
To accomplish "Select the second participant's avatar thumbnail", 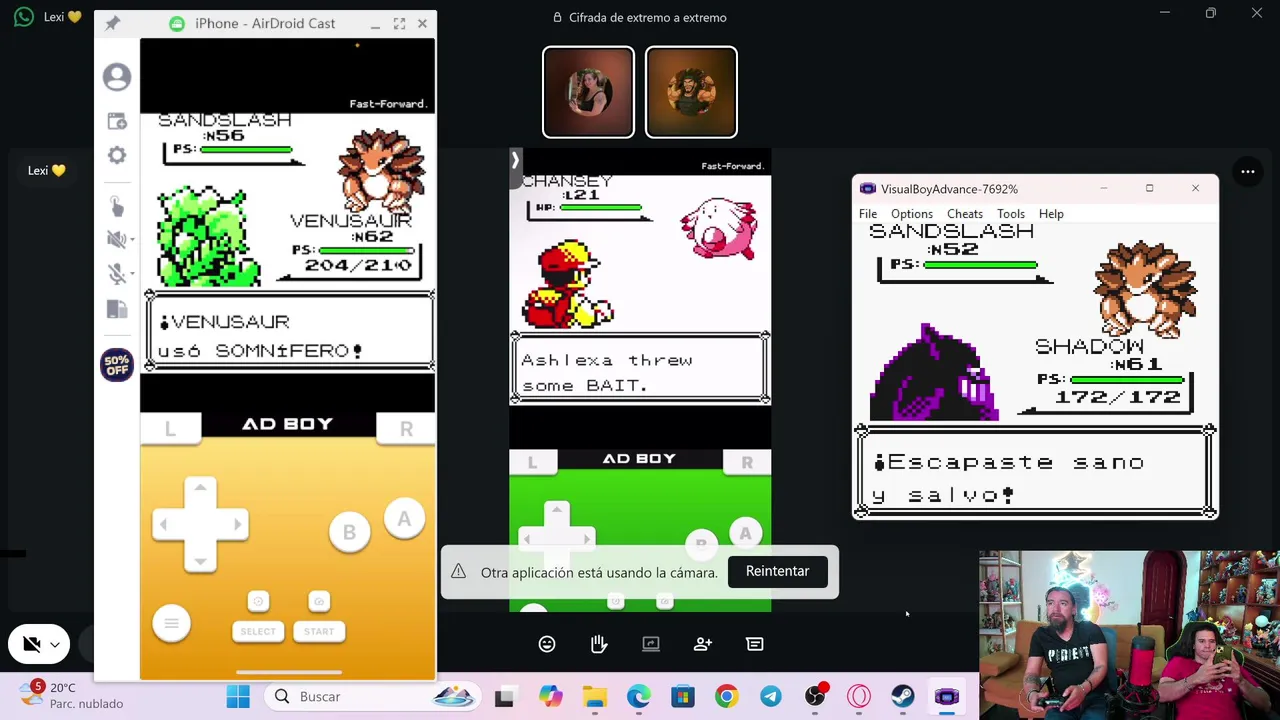I will click(x=691, y=92).
